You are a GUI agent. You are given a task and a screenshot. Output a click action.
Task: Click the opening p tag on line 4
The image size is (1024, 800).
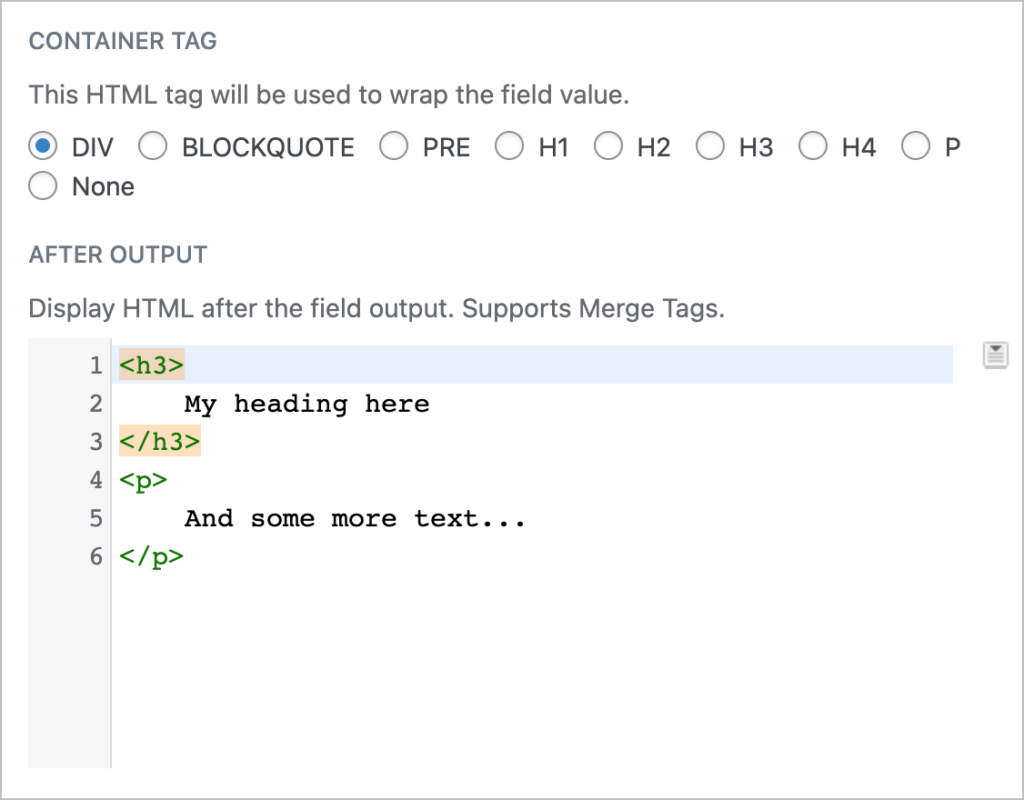click(x=143, y=480)
